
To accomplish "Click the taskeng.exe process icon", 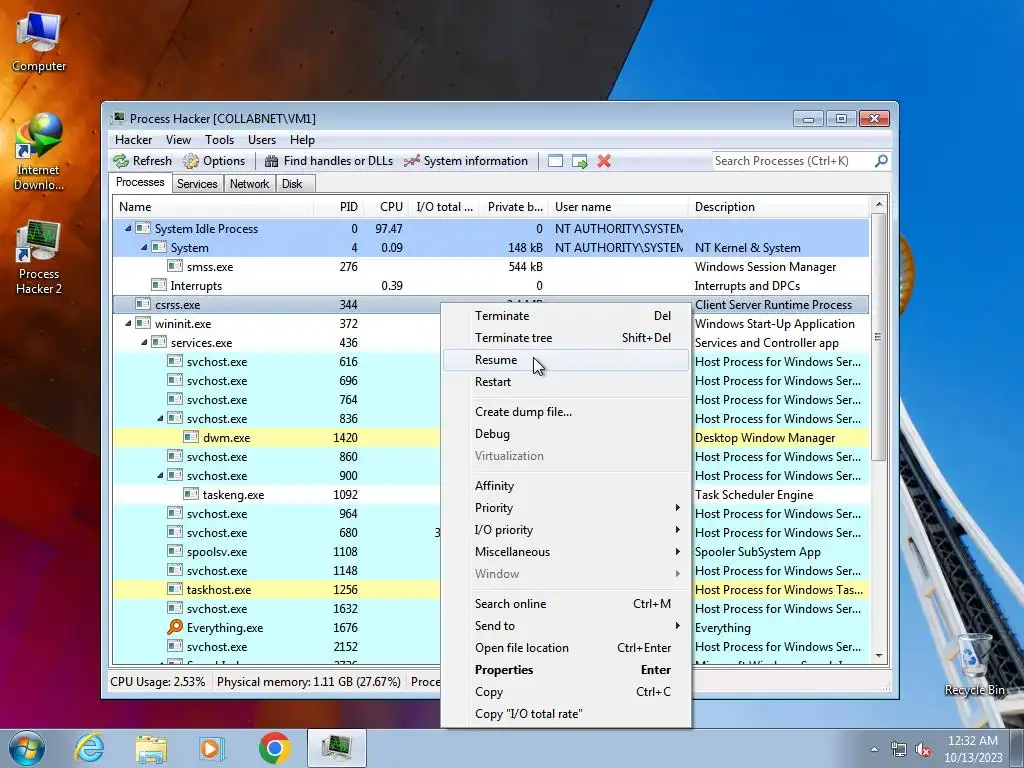I will [191, 494].
